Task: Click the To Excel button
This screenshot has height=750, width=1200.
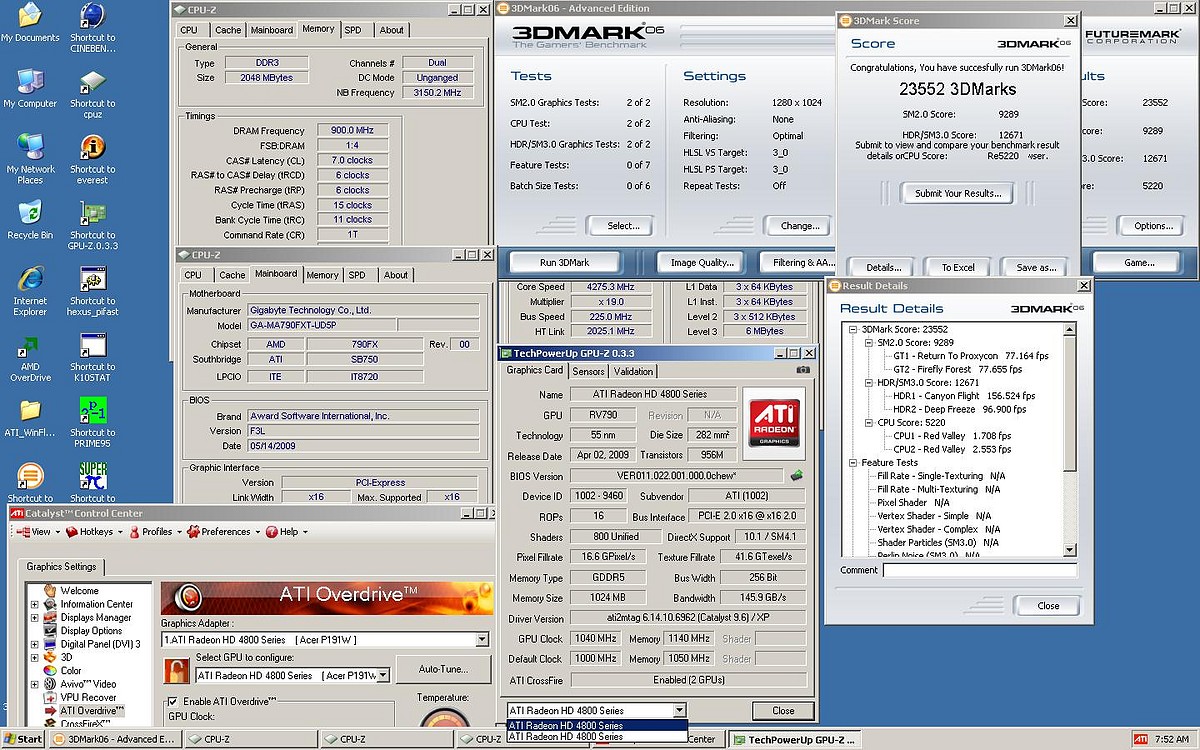Action: [958, 267]
